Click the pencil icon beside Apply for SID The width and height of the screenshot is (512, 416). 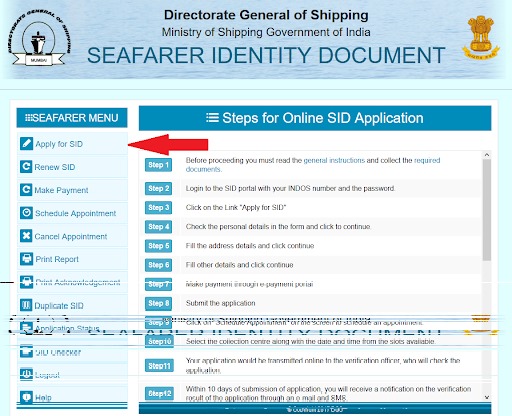click(x=26, y=144)
